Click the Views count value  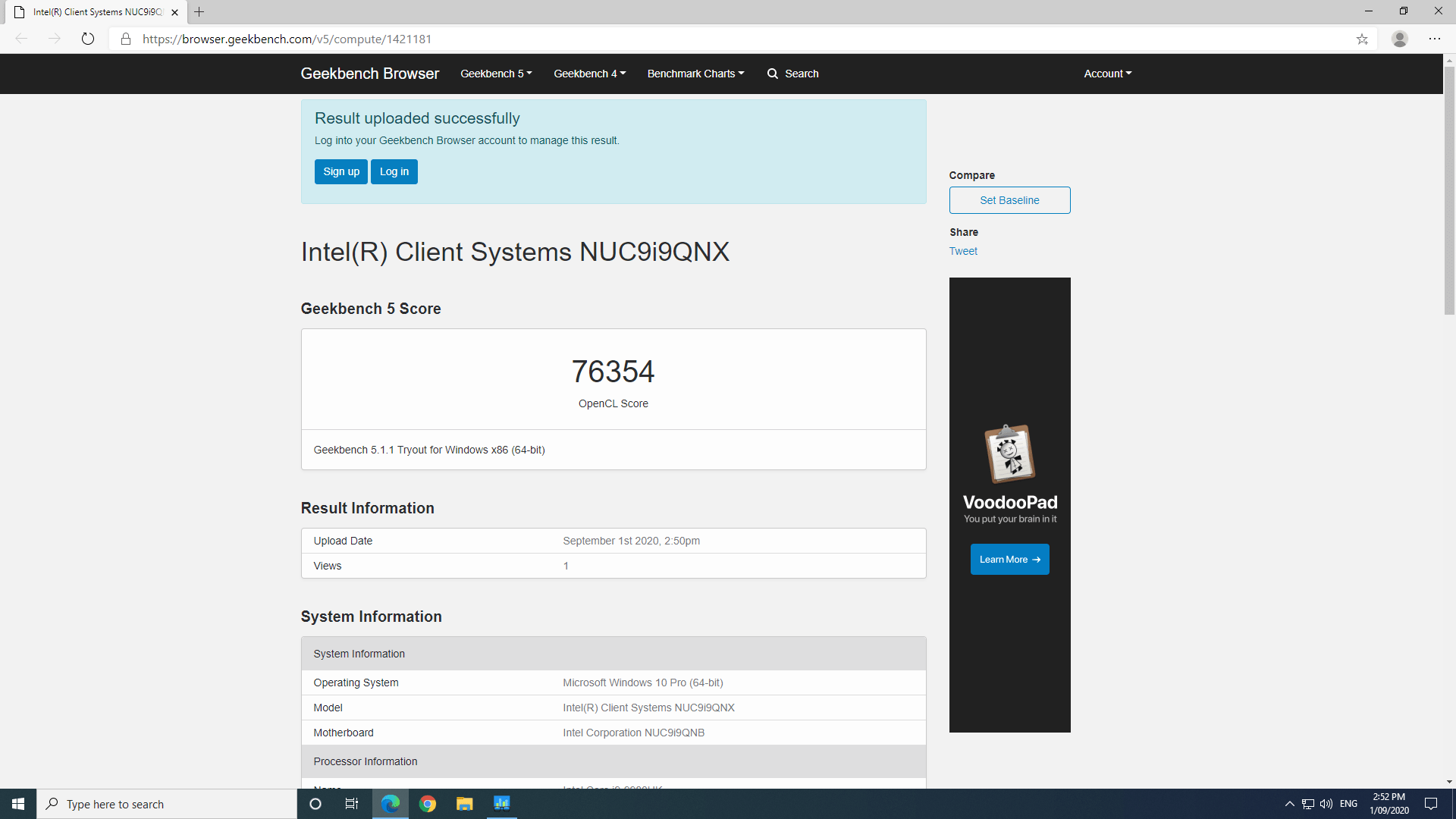pos(566,566)
